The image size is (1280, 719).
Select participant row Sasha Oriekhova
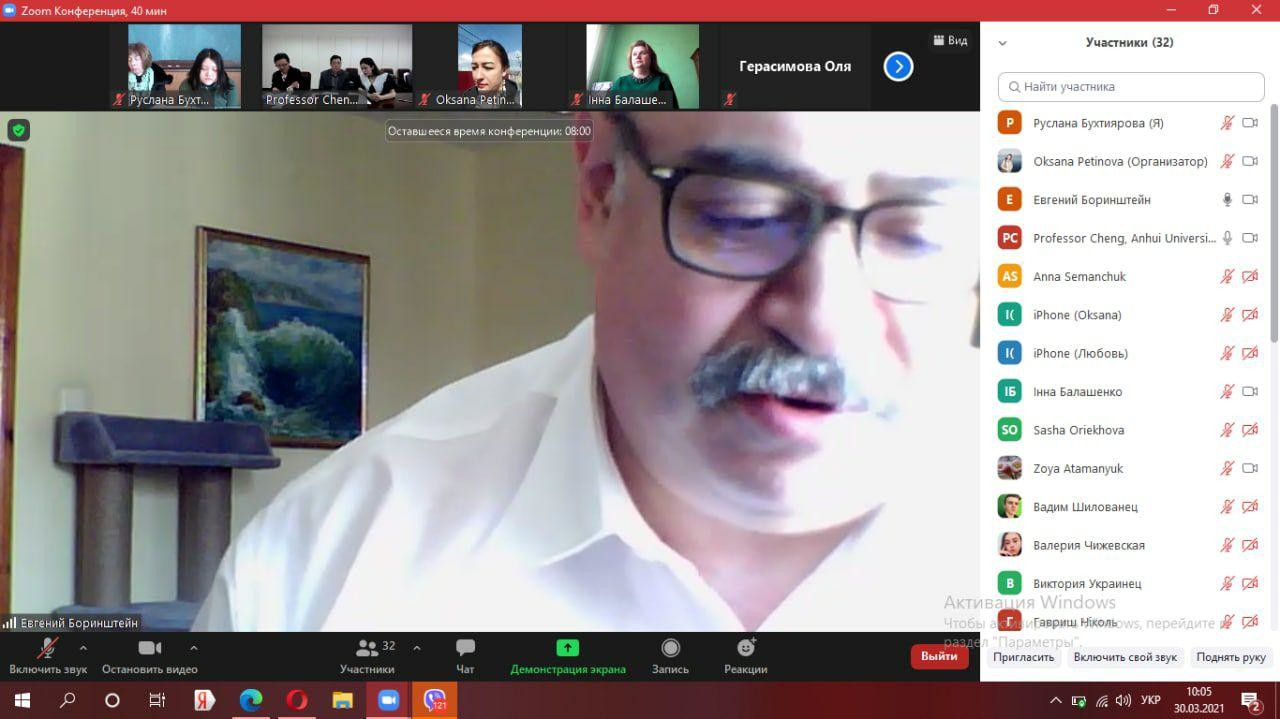point(1125,430)
